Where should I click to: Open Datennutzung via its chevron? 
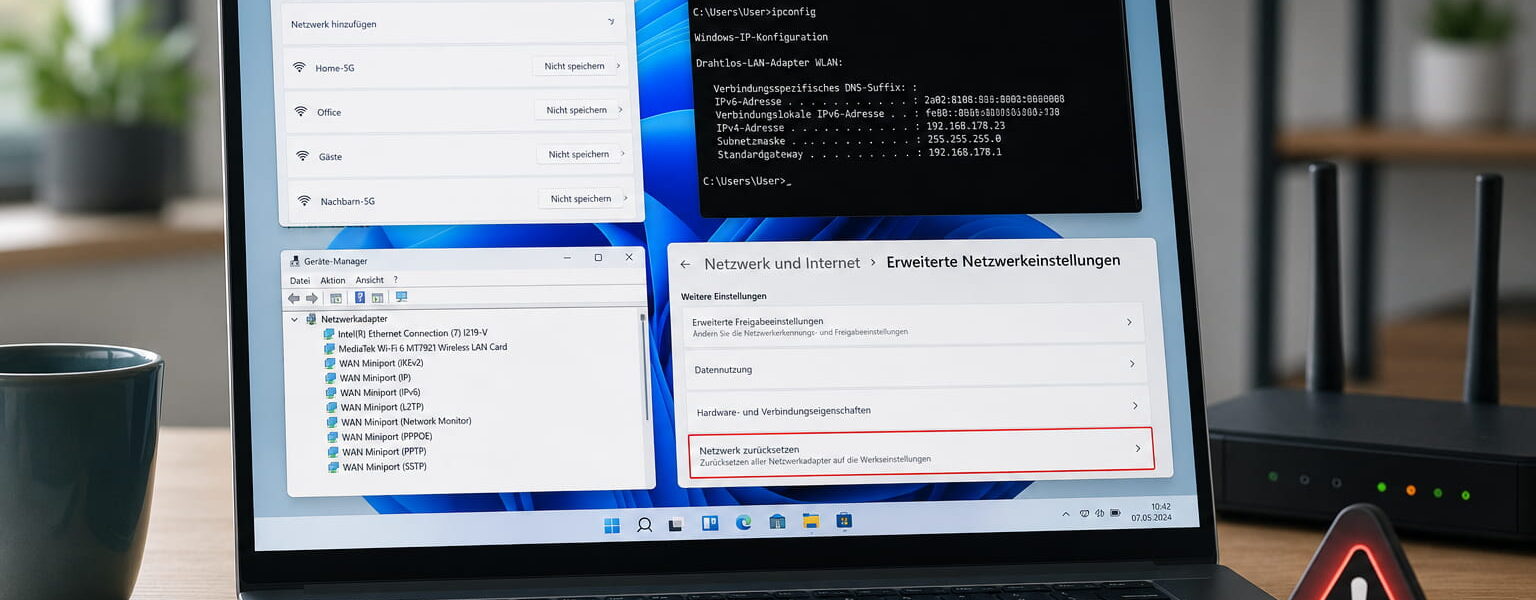(x=1132, y=364)
